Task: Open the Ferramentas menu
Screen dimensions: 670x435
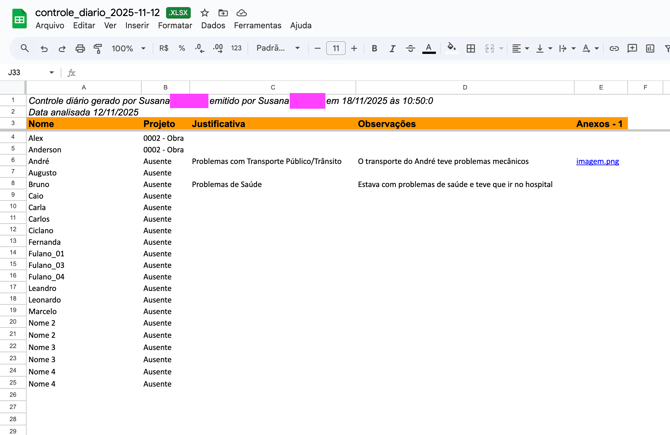Action: click(257, 26)
